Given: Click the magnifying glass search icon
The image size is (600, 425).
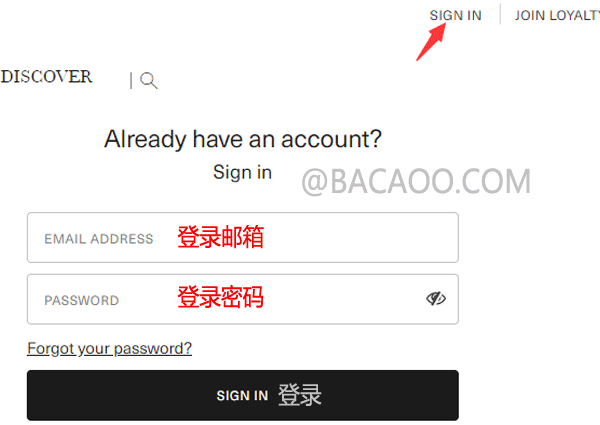Looking at the screenshot, I should tap(149, 80).
